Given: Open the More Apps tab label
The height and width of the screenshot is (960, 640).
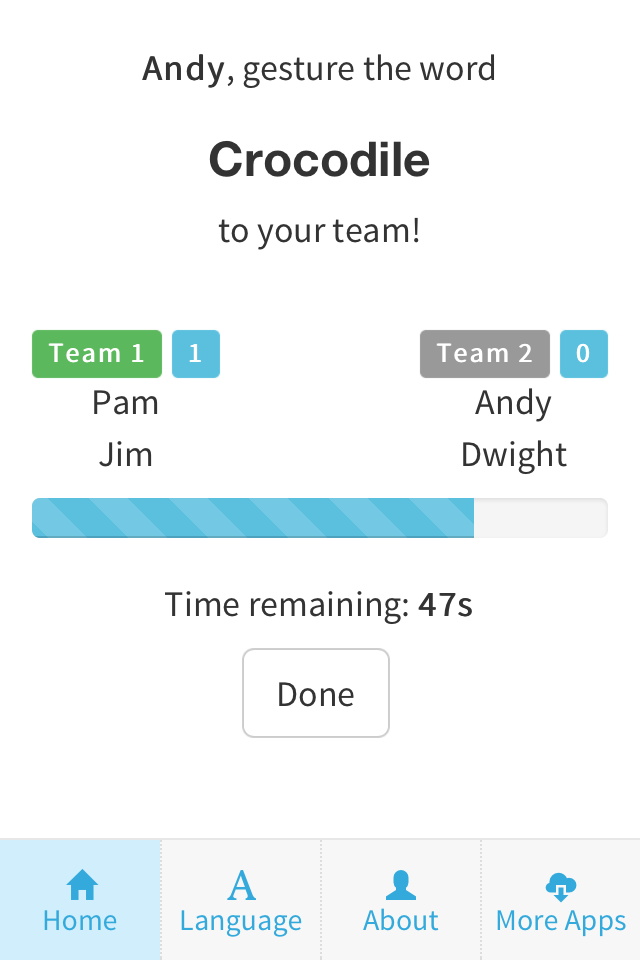Looking at the screenshot, I should [561, 921].
